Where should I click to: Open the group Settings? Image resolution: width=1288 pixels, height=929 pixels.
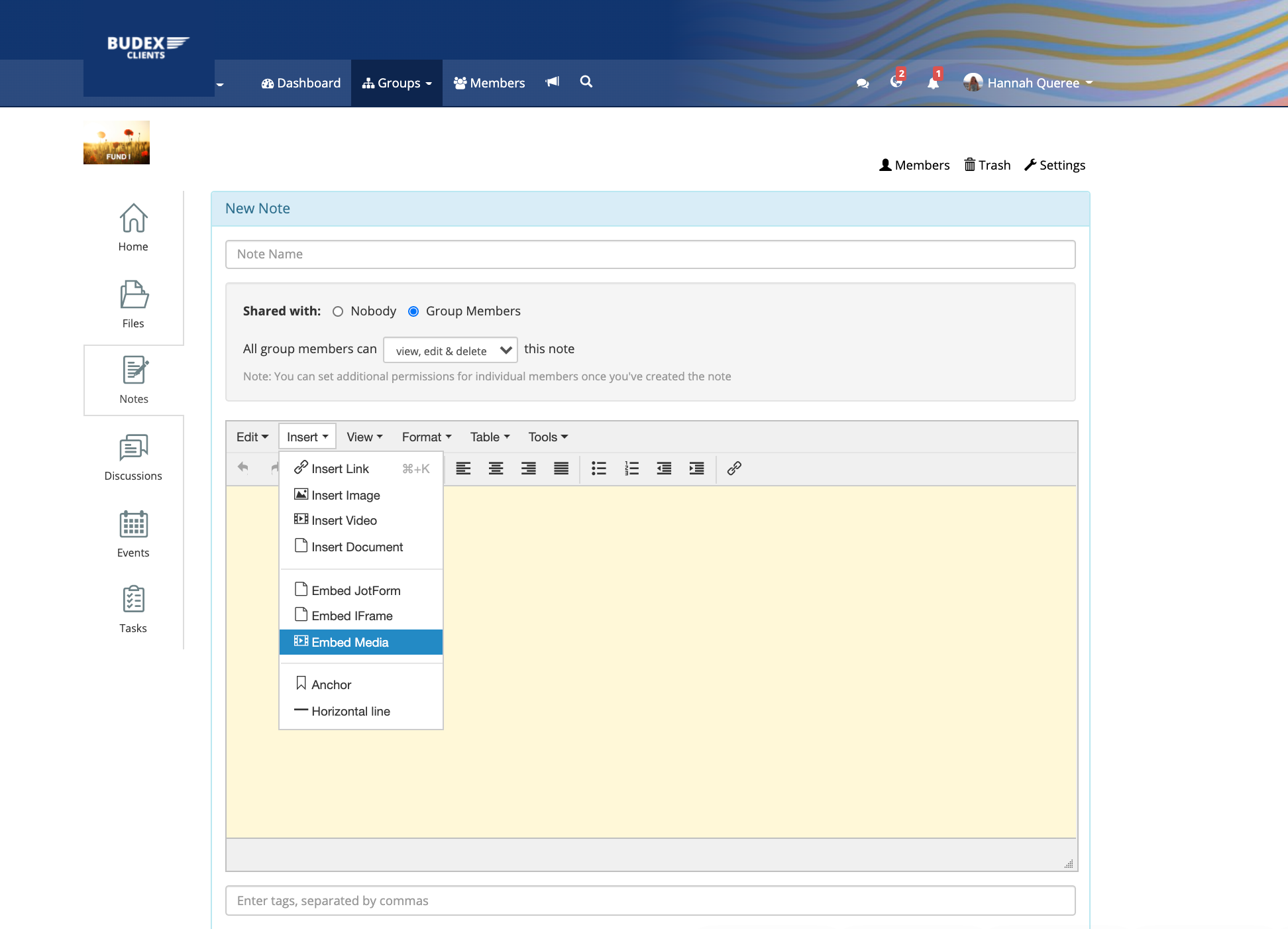pos(1055,165)
